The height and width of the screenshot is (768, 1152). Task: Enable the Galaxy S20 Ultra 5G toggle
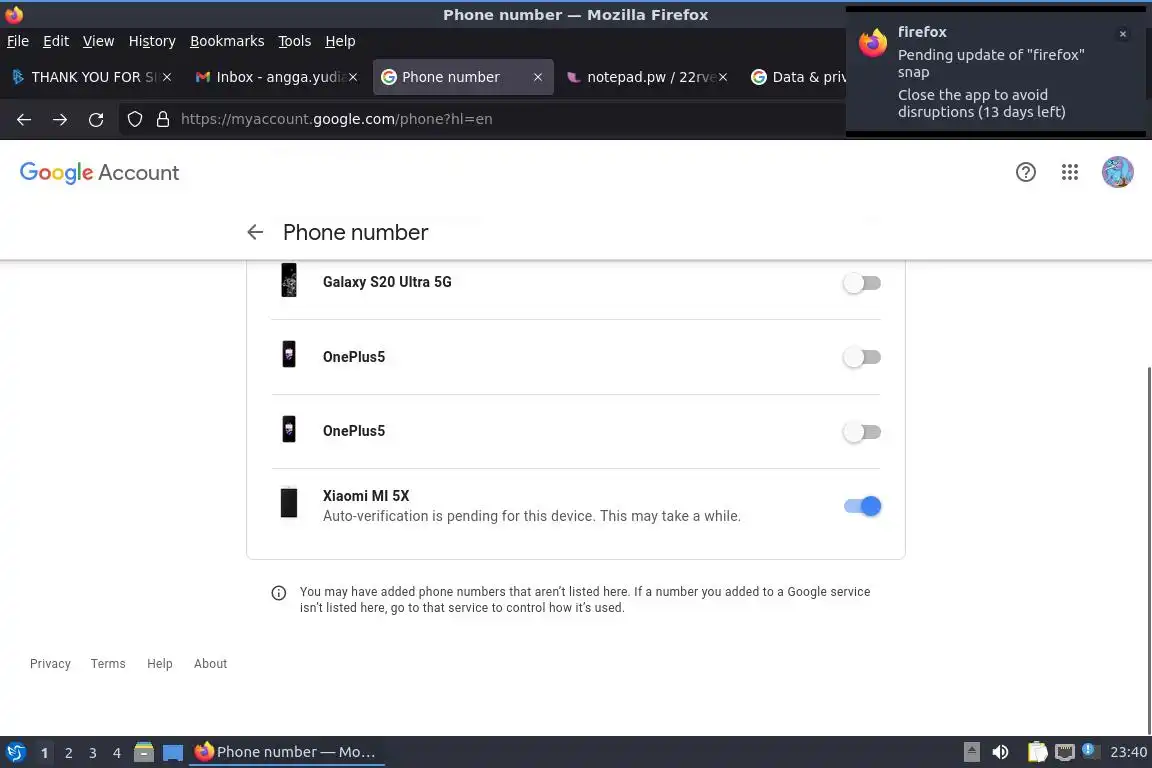(862, 283)
